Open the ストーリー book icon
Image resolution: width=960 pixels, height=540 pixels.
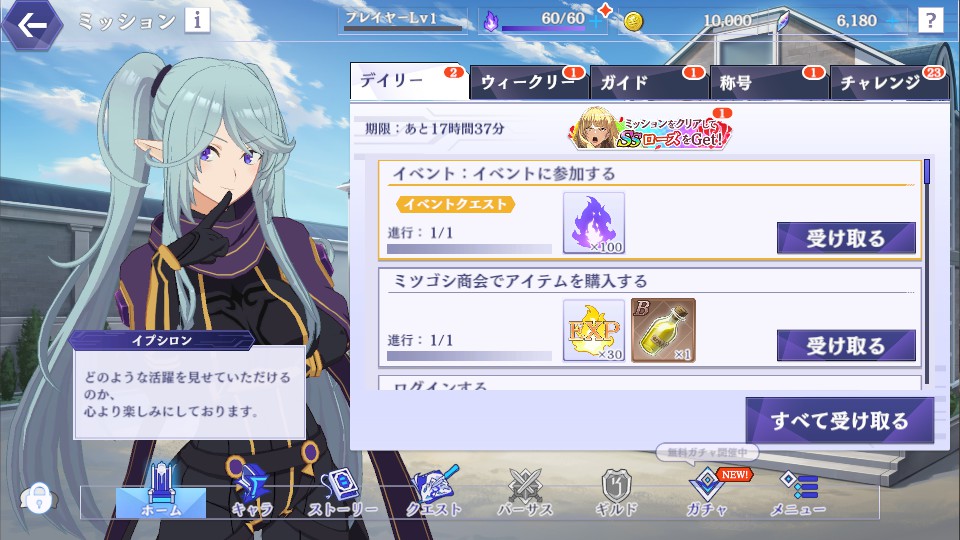coord(342,492)
